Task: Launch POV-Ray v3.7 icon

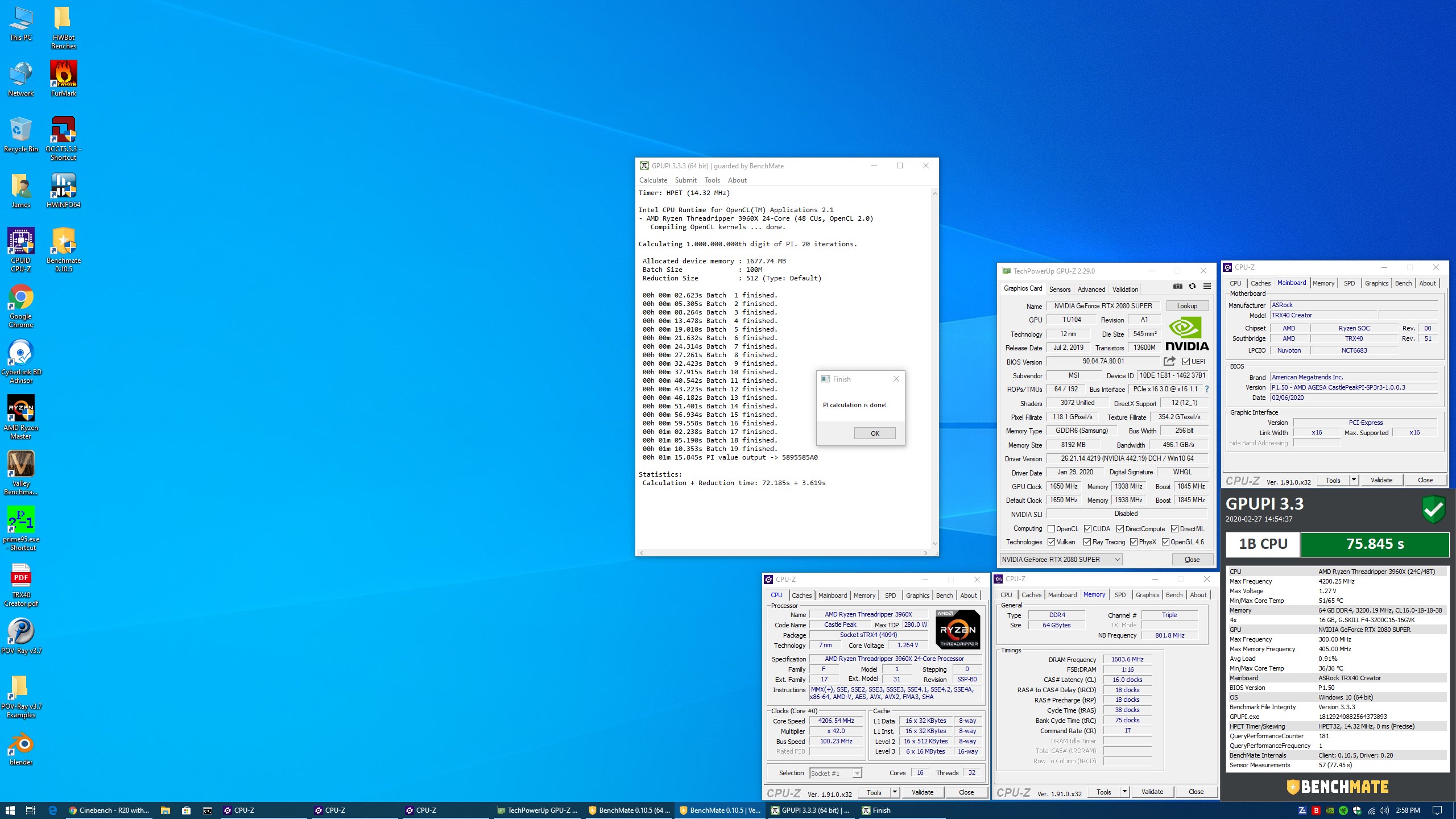Action: coord(21,635)
